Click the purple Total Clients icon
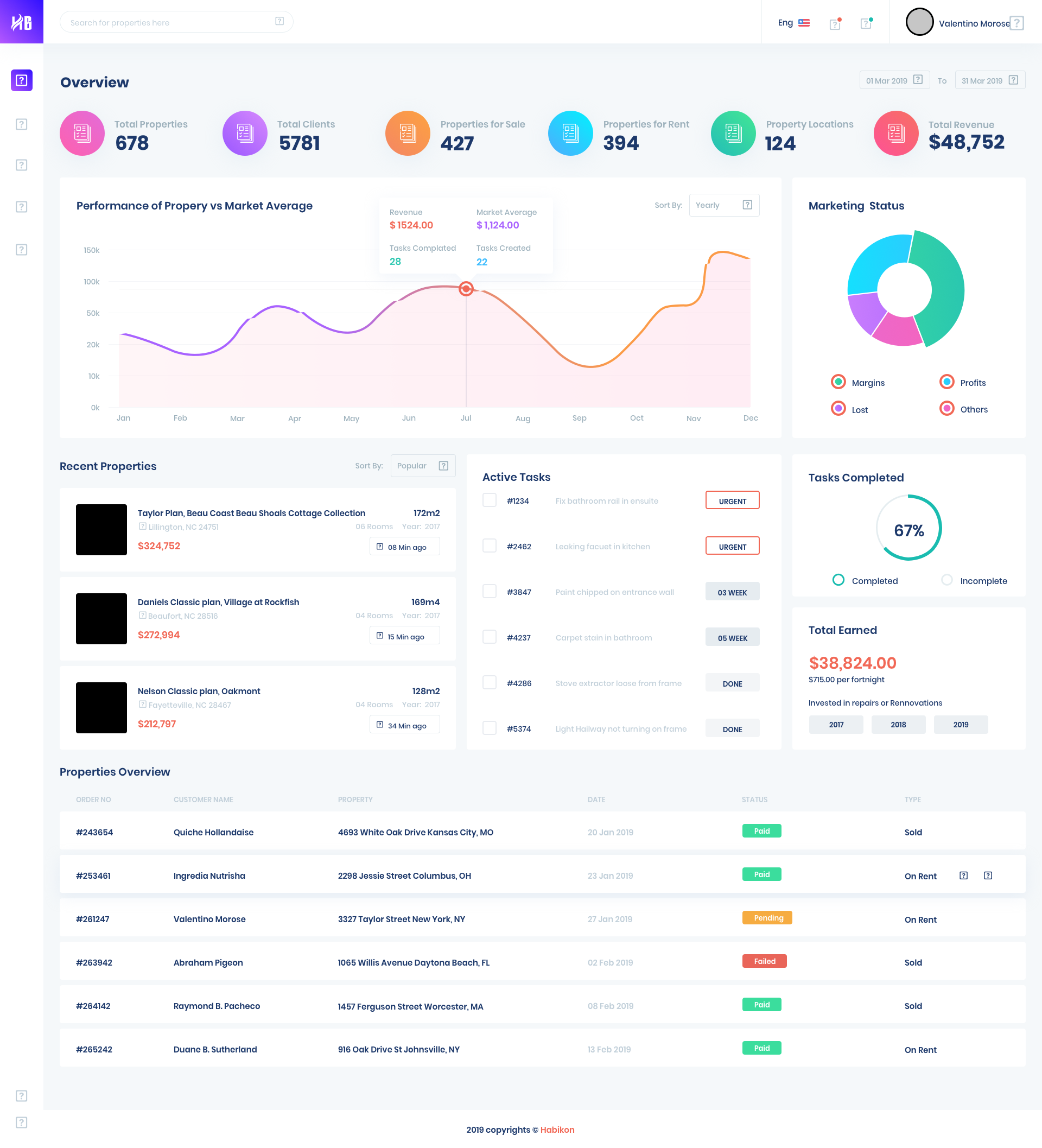The height and width of the screenshot is (1148, 1042). [245, 133]
